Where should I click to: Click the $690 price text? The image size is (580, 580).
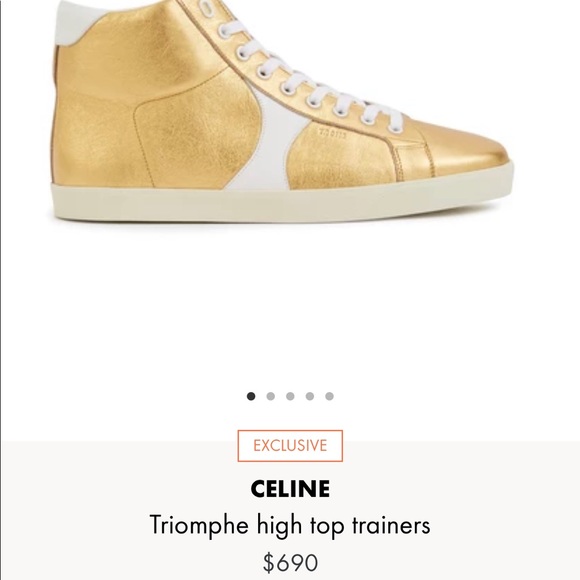point(290,563)
